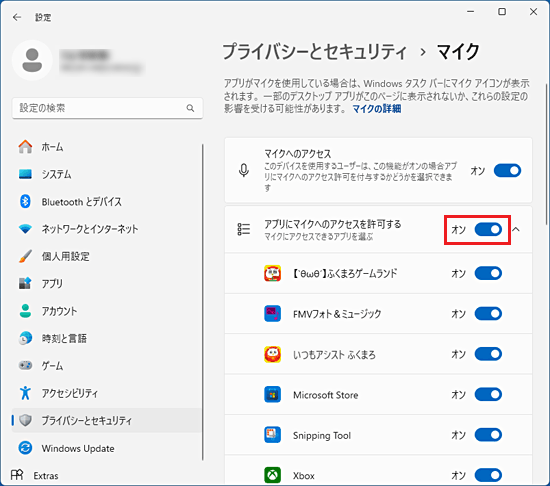Click the Windows Update sync icon

[25, 448]
